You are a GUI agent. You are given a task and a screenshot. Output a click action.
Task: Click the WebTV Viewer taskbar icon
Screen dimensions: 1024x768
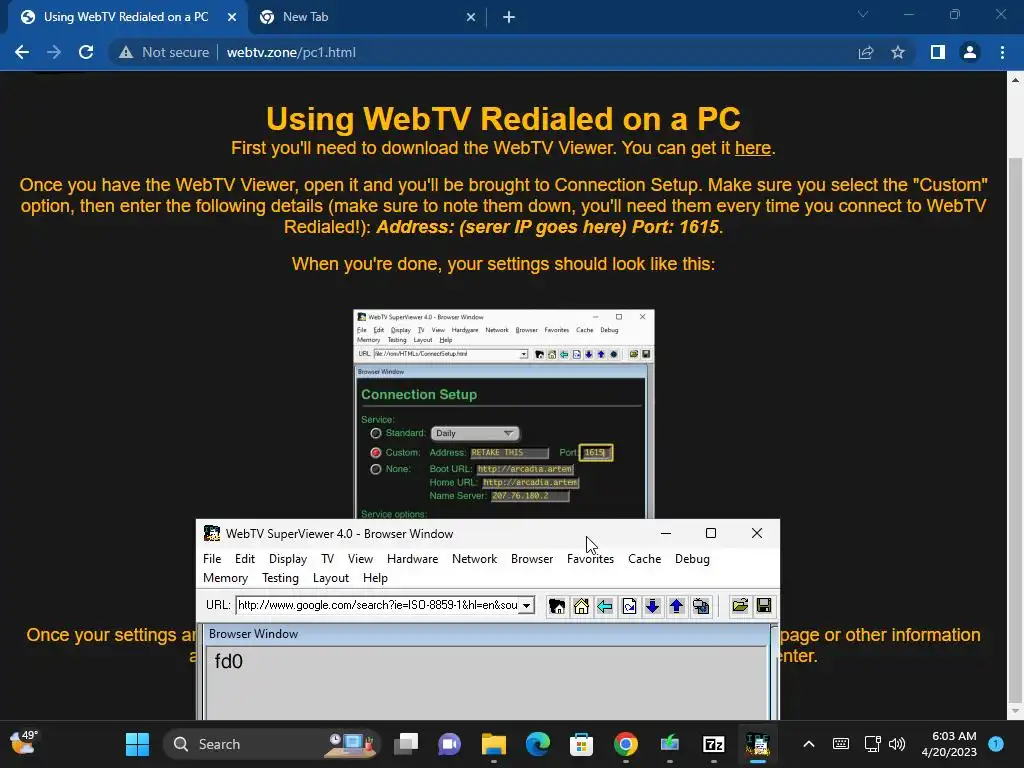coord(758,744)
